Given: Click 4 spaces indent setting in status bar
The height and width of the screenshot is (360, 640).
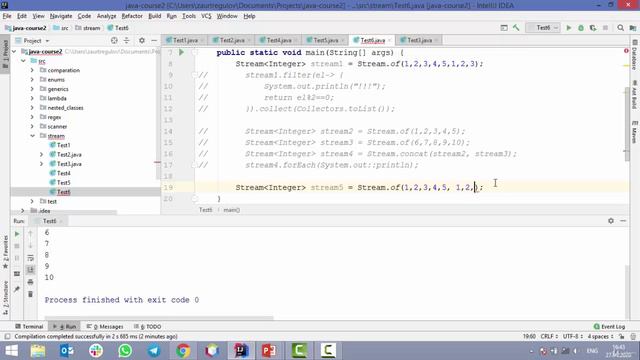Looking at the screenshot, I should pos(600,336).
